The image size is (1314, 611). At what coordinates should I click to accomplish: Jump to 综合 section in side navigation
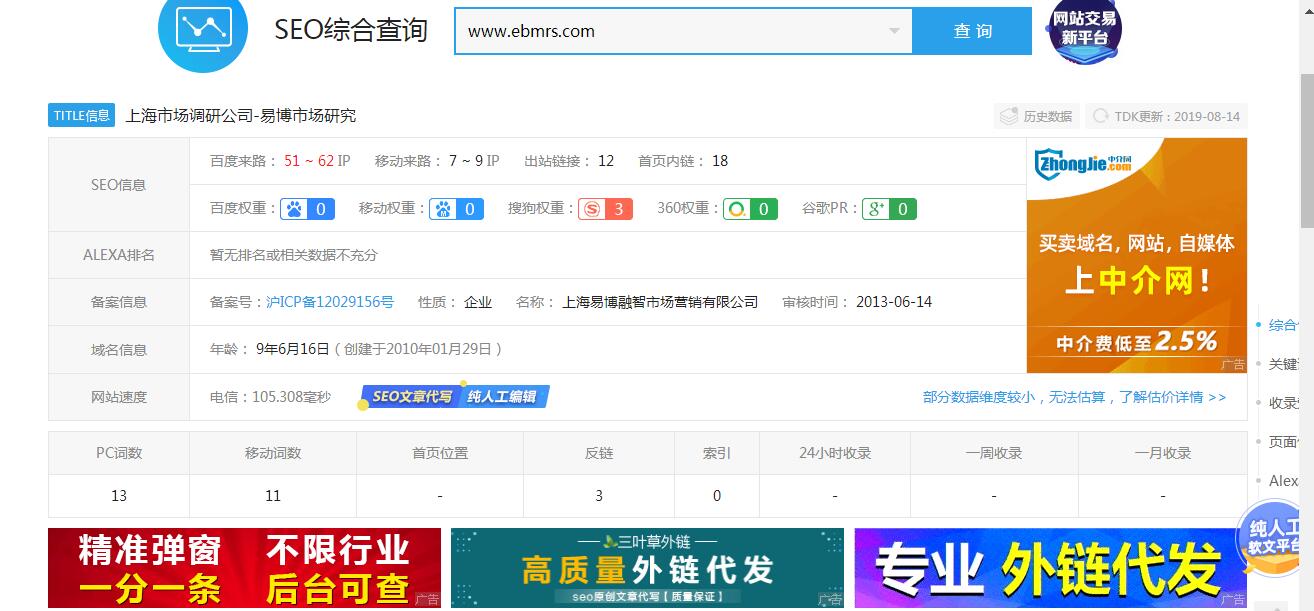click(x=1282, y=325)
